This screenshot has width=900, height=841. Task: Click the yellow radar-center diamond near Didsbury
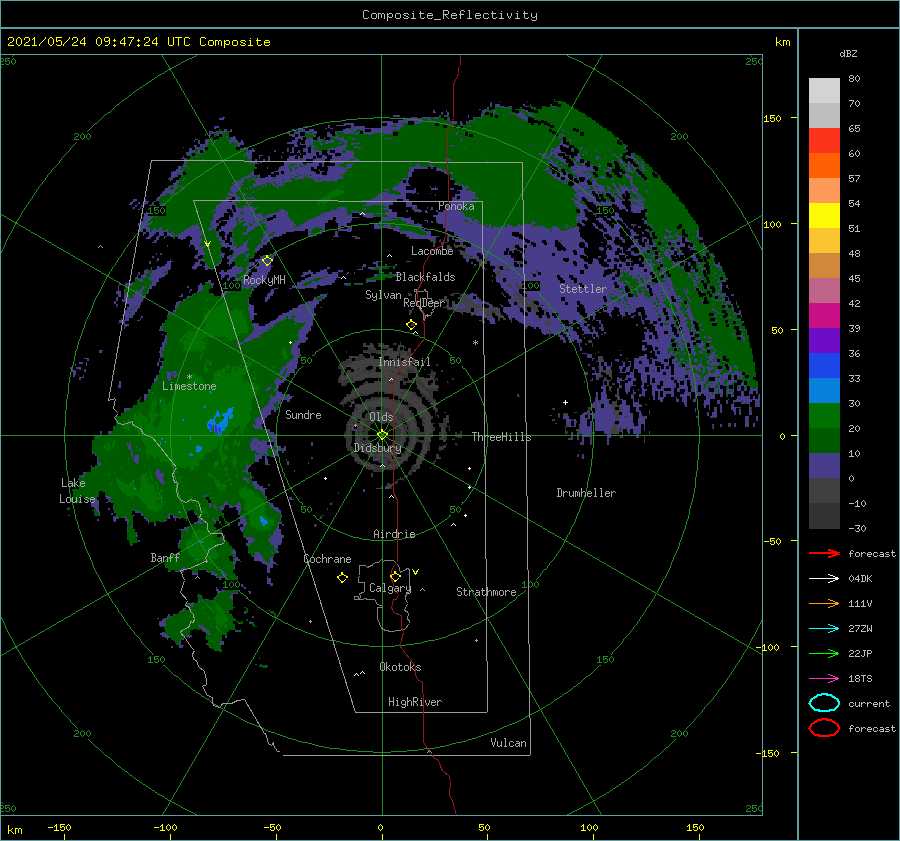click(382, 435)
